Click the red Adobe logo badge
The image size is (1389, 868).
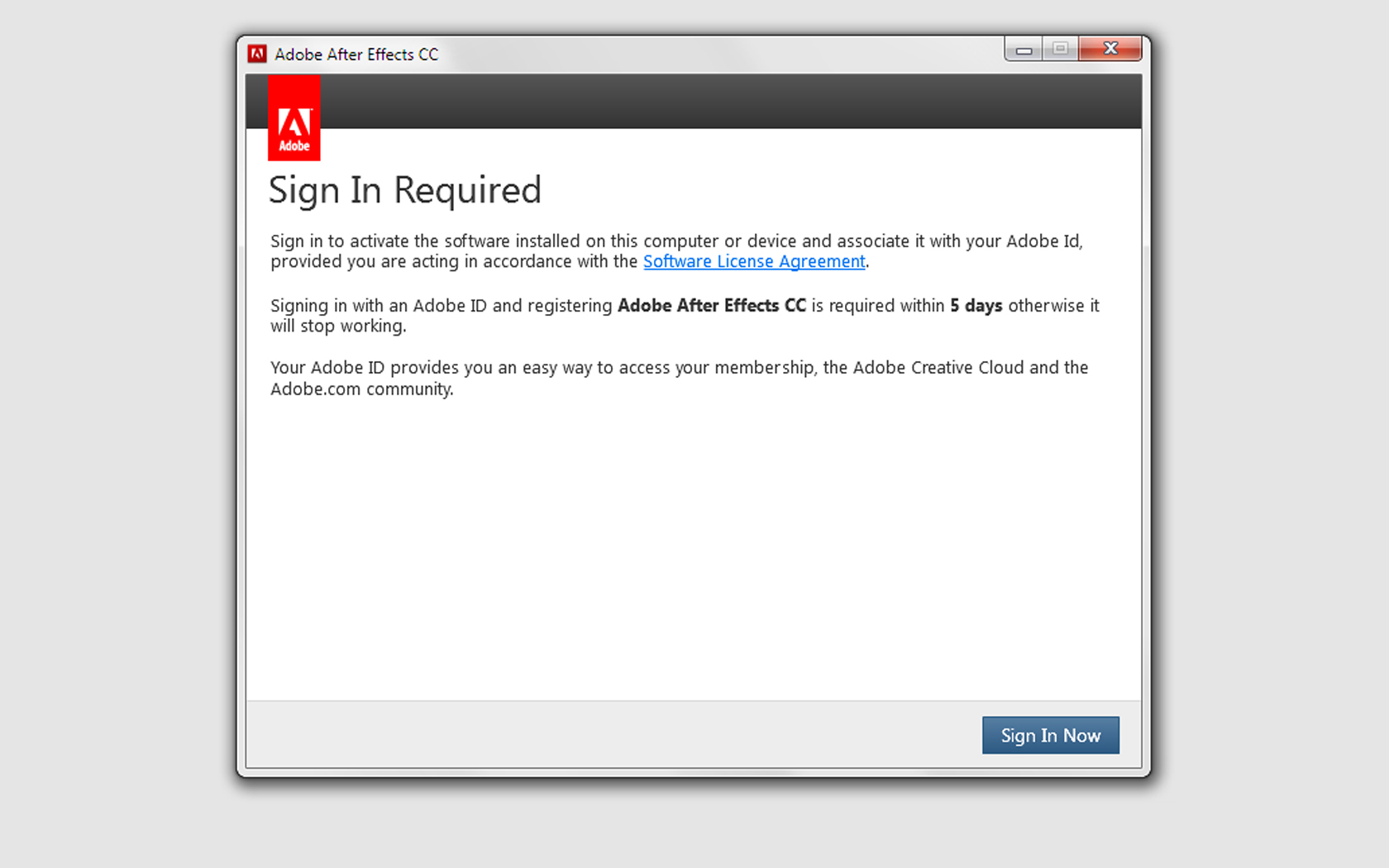point(294,117)
